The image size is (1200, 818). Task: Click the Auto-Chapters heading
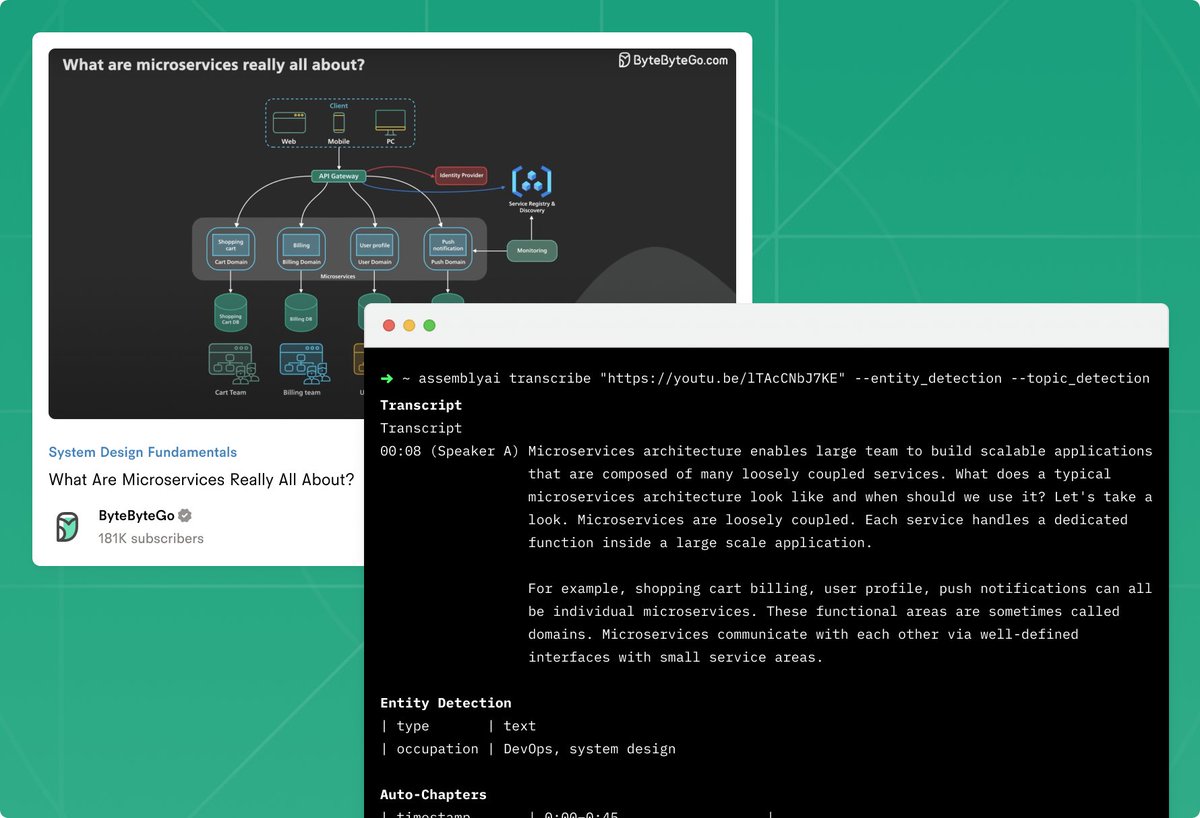(433, 795)
